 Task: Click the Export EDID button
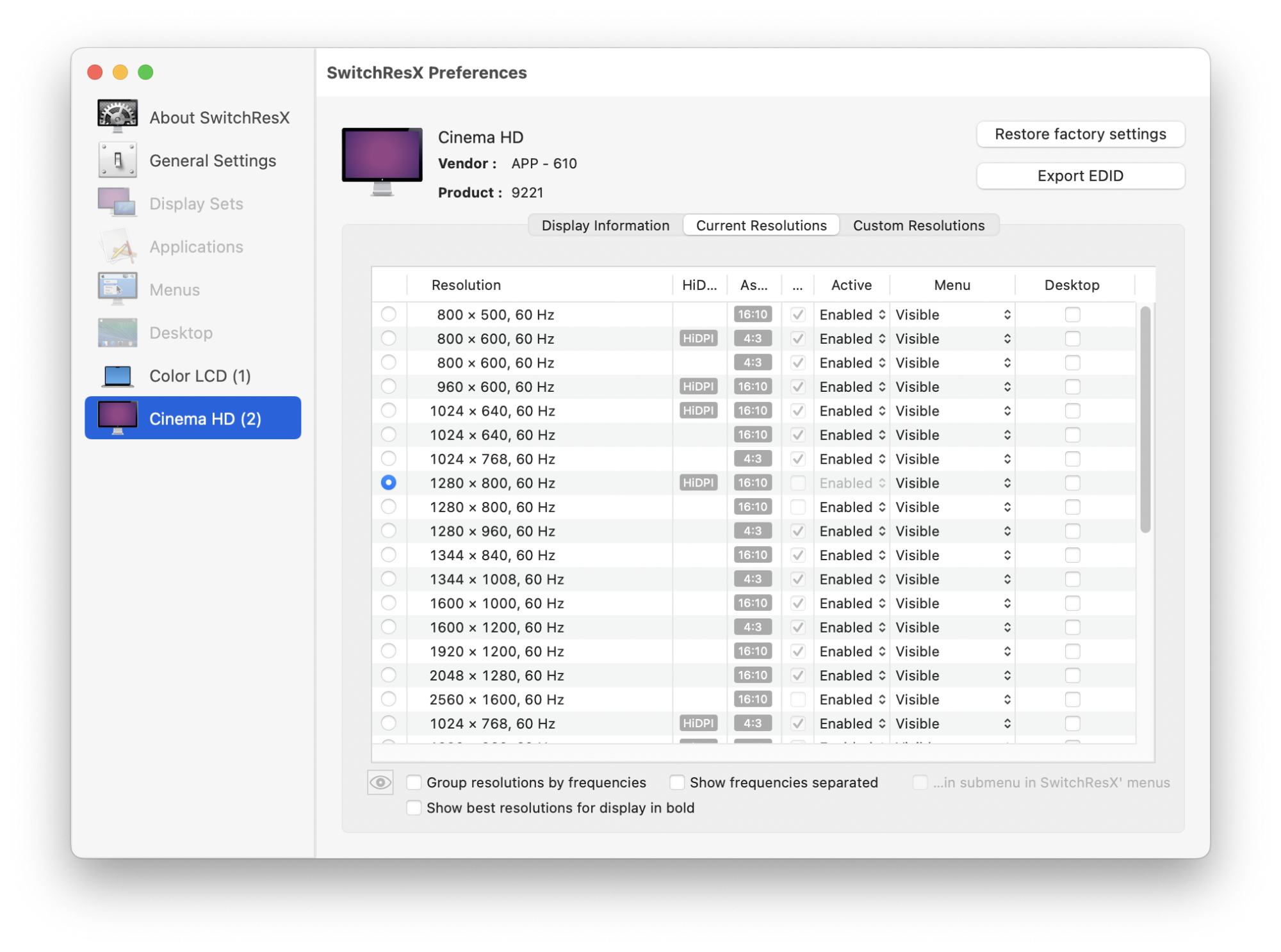click(1080, 176)
